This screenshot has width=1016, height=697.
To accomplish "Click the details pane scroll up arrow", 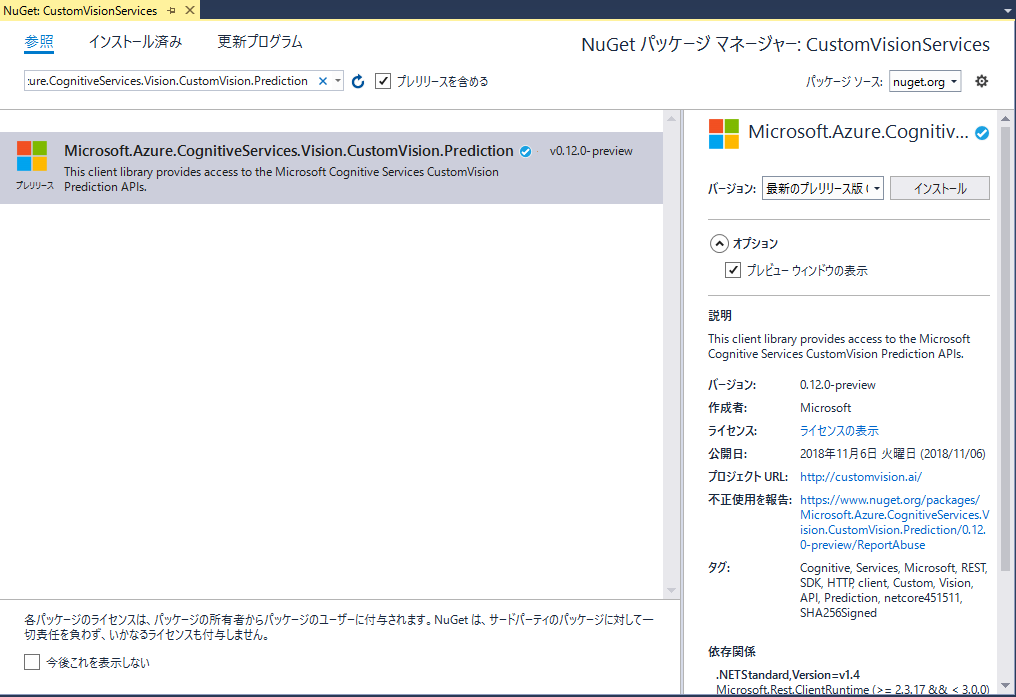I will 1005,119.
